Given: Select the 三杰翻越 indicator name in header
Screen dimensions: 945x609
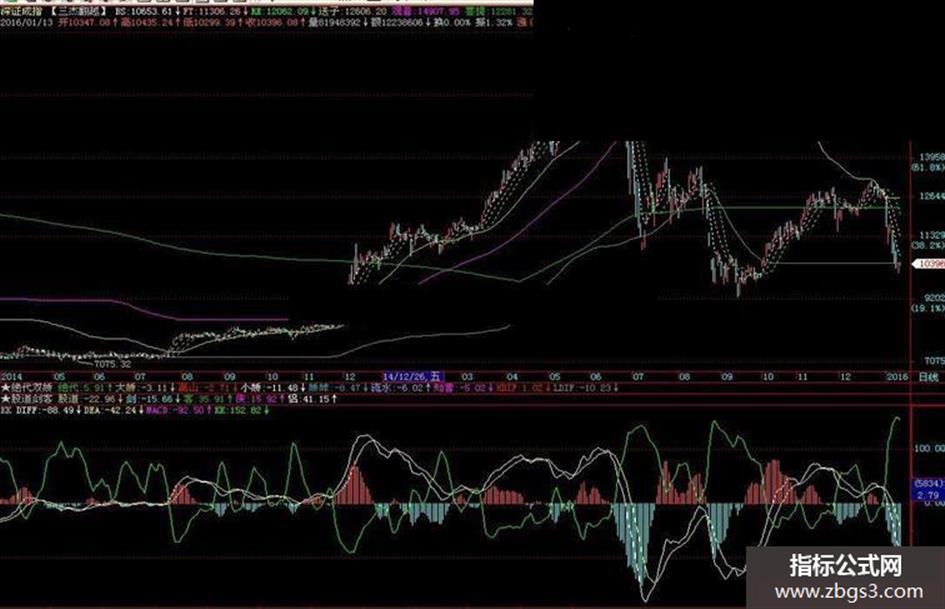Looking at the screenshot, I should pos(78,11).
